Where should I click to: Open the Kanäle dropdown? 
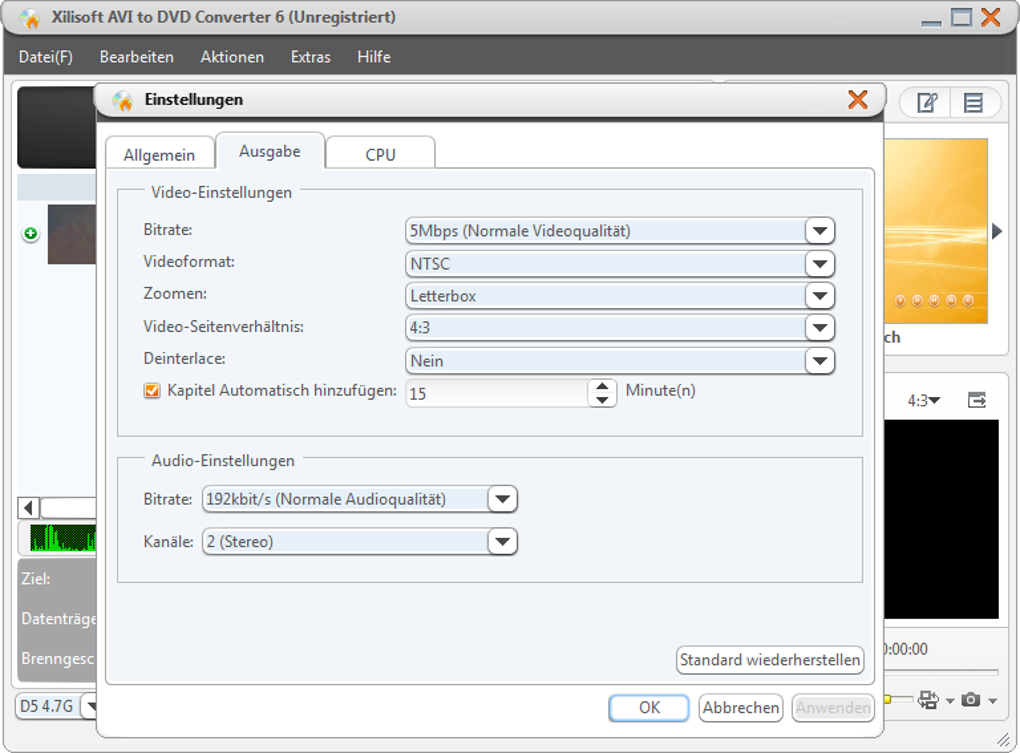point(502,542)
